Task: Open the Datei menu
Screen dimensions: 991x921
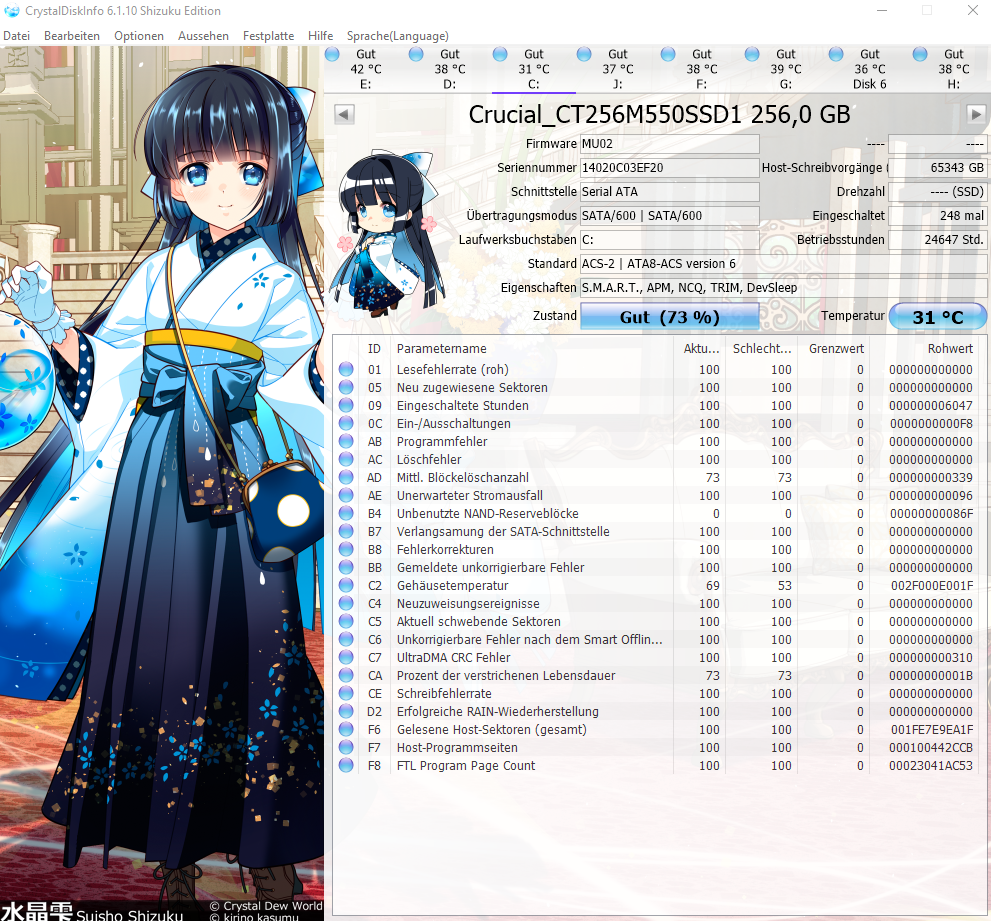Action: pyautogui.click(x=16, y=36)
